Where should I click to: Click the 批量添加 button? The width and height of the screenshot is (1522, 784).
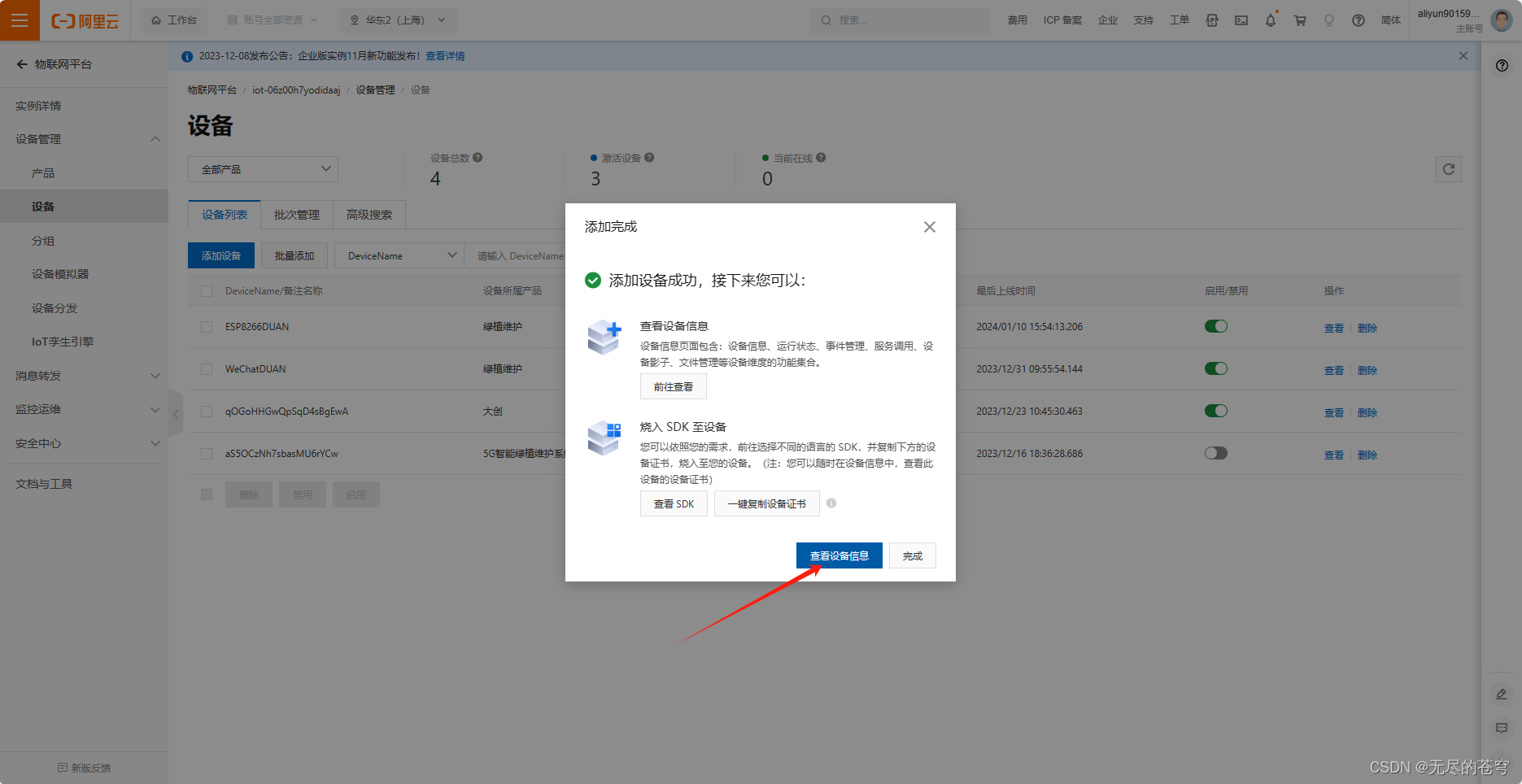pyautogui.click(x=294, y=255)
